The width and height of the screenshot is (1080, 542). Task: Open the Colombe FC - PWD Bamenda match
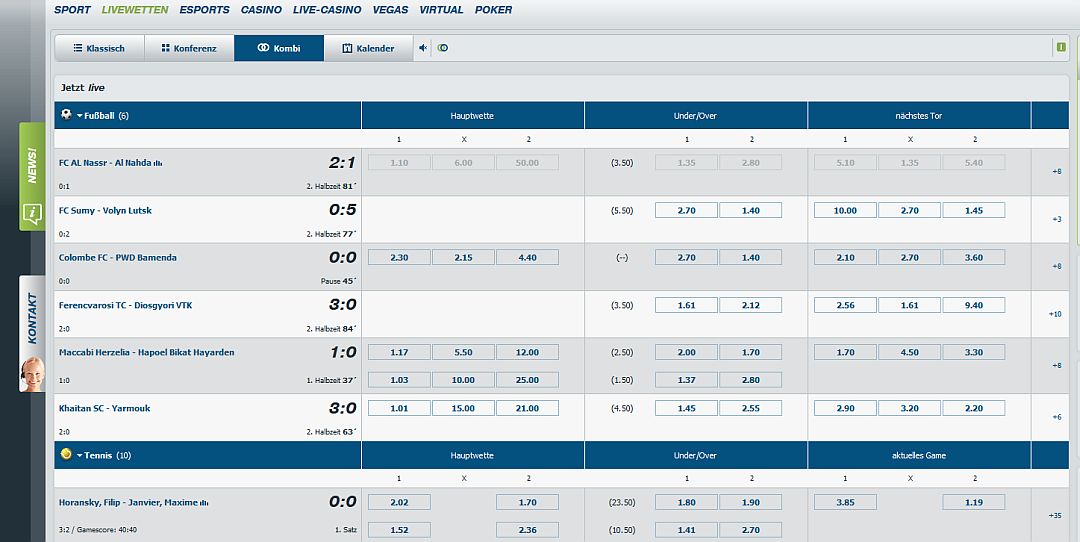click(x=118, y=258)
